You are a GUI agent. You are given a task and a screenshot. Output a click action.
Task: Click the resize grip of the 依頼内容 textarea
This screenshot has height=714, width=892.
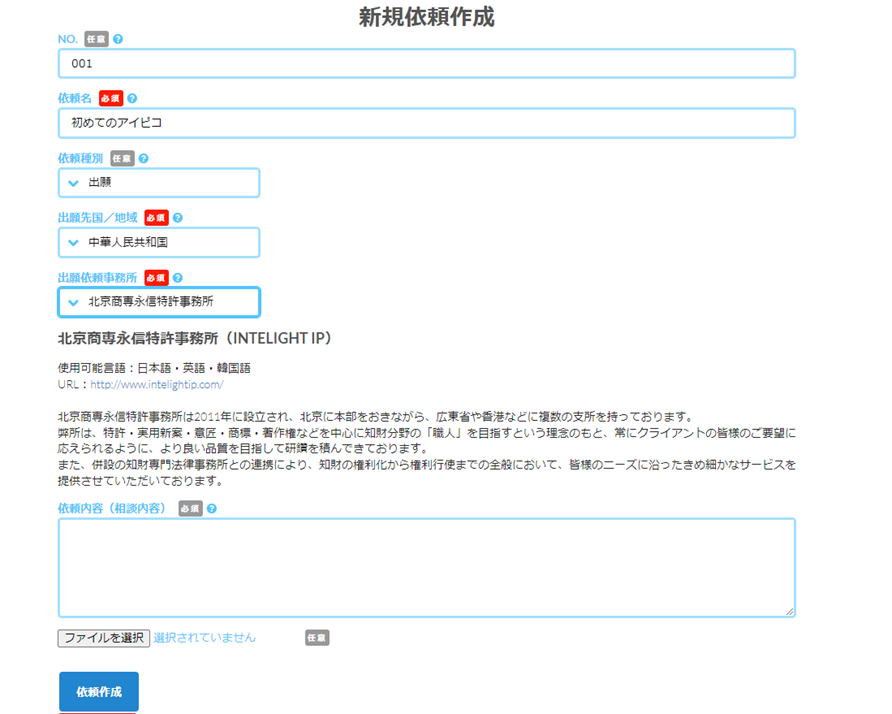790,612
